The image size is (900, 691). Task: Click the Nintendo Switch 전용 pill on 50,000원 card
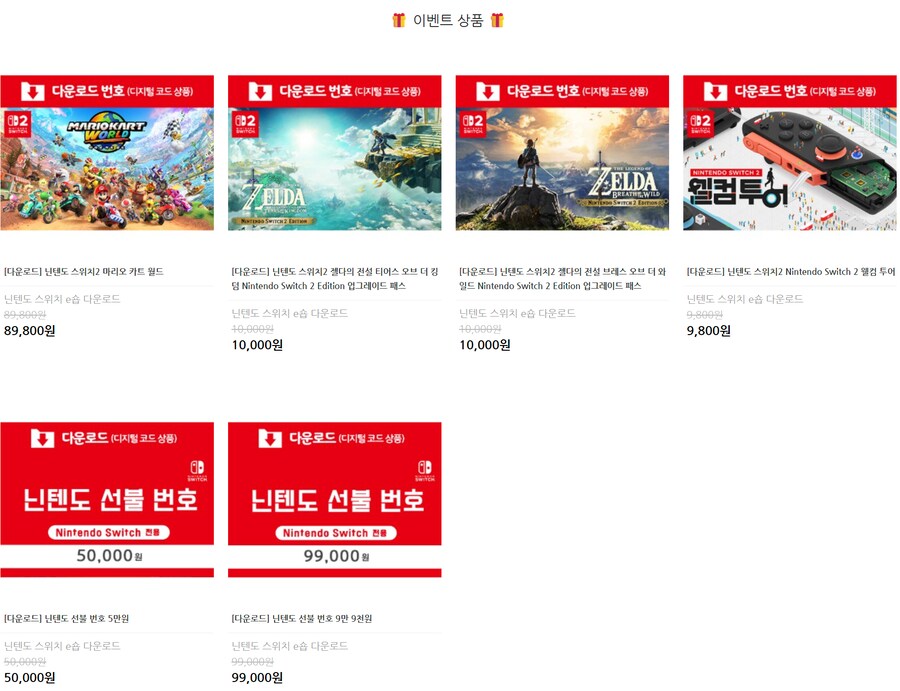[108, 533]
